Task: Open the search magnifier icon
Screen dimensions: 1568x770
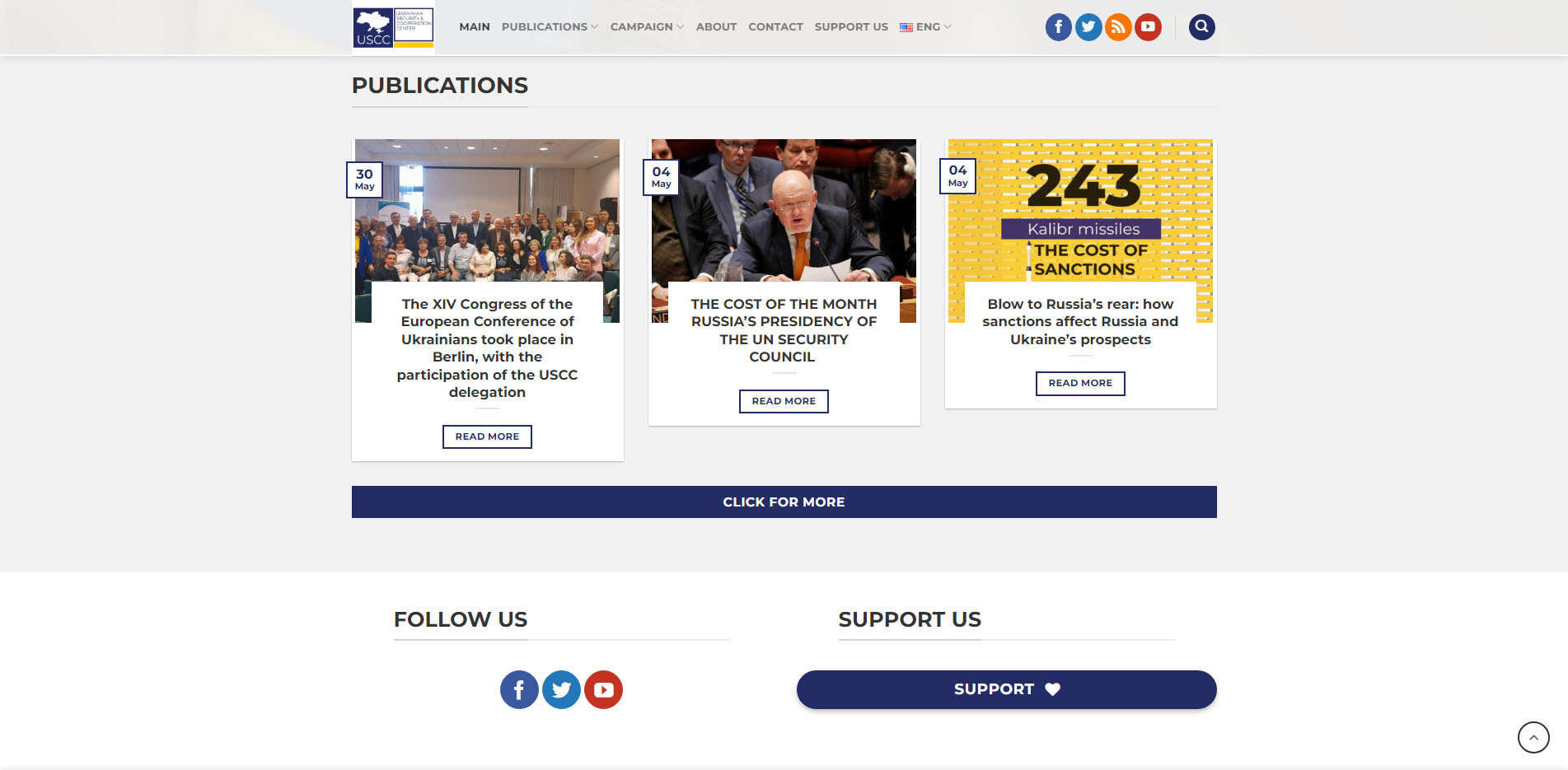Action: point(1202,27)
